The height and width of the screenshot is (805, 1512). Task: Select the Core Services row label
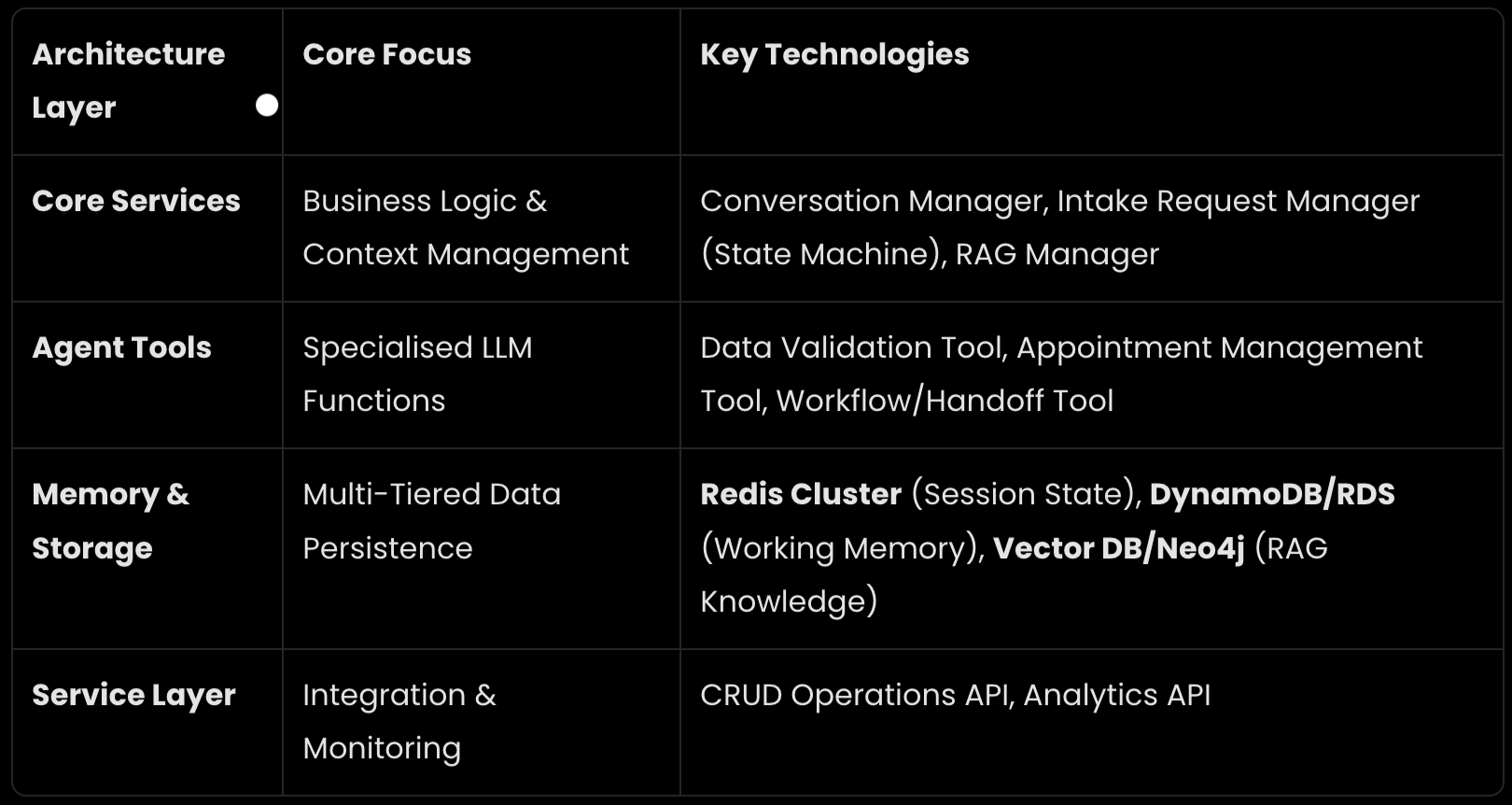click(x=136, y=201)
